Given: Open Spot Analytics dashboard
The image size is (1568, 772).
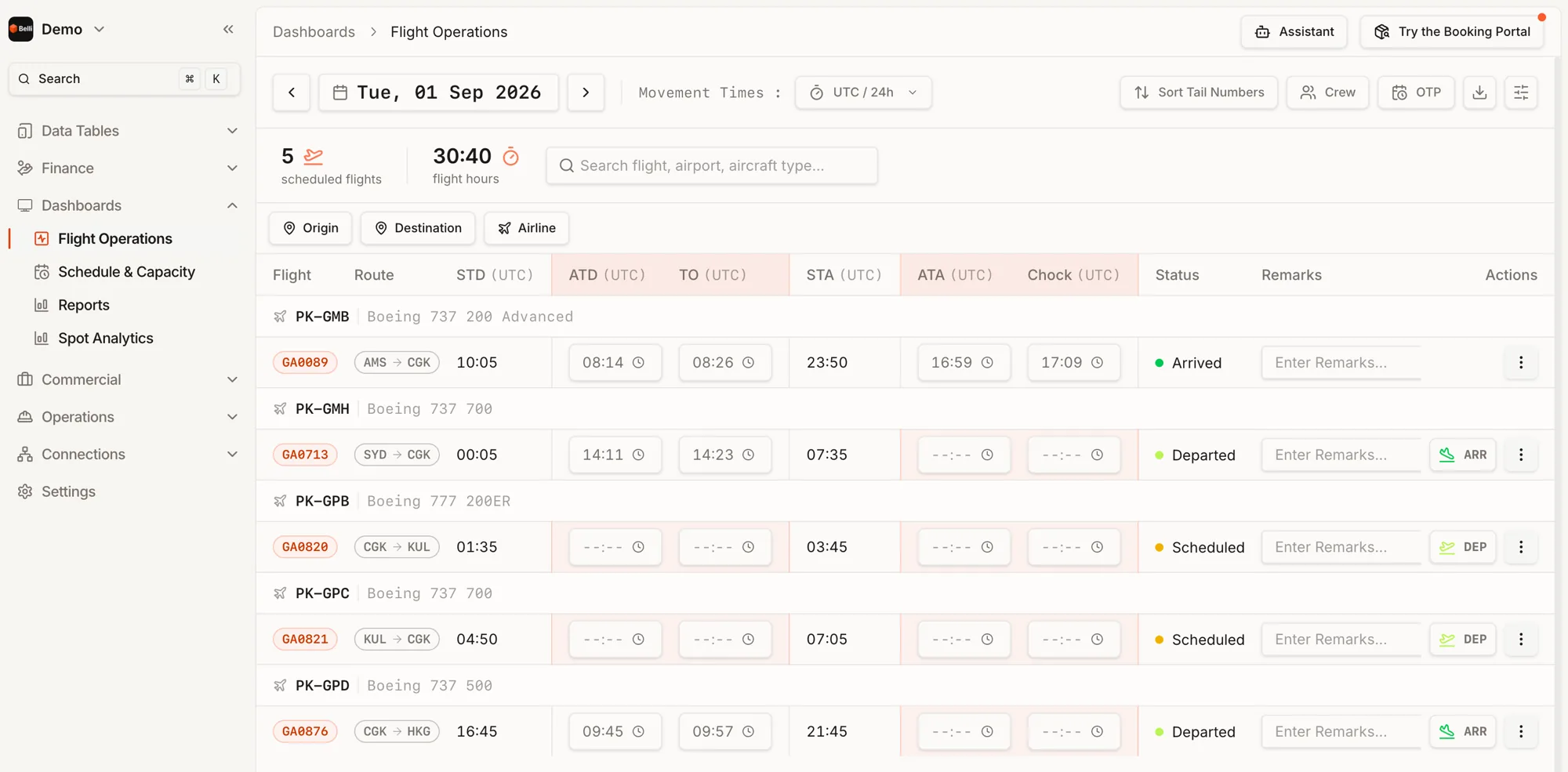Looking at the screenshot, I should [105, 339].
